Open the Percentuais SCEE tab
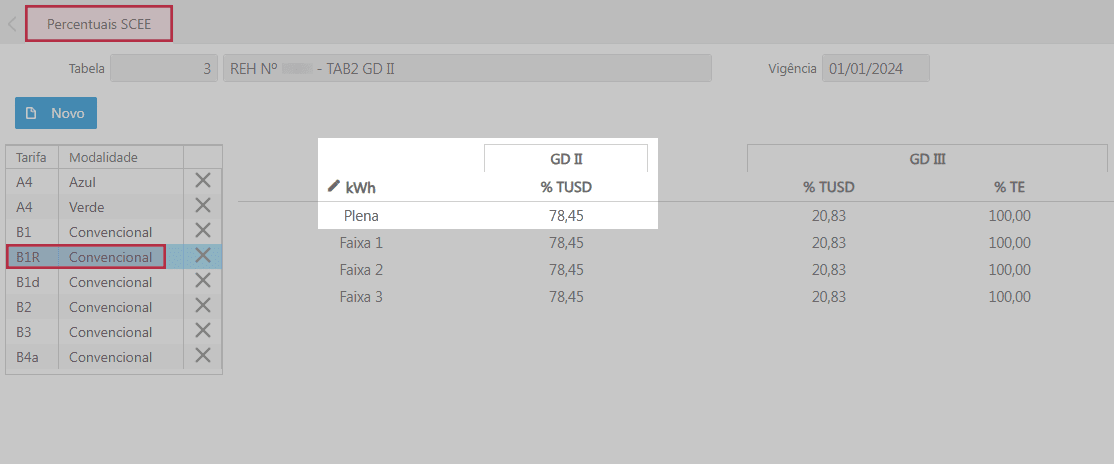The image size is (1114, 464). (99, 24)
